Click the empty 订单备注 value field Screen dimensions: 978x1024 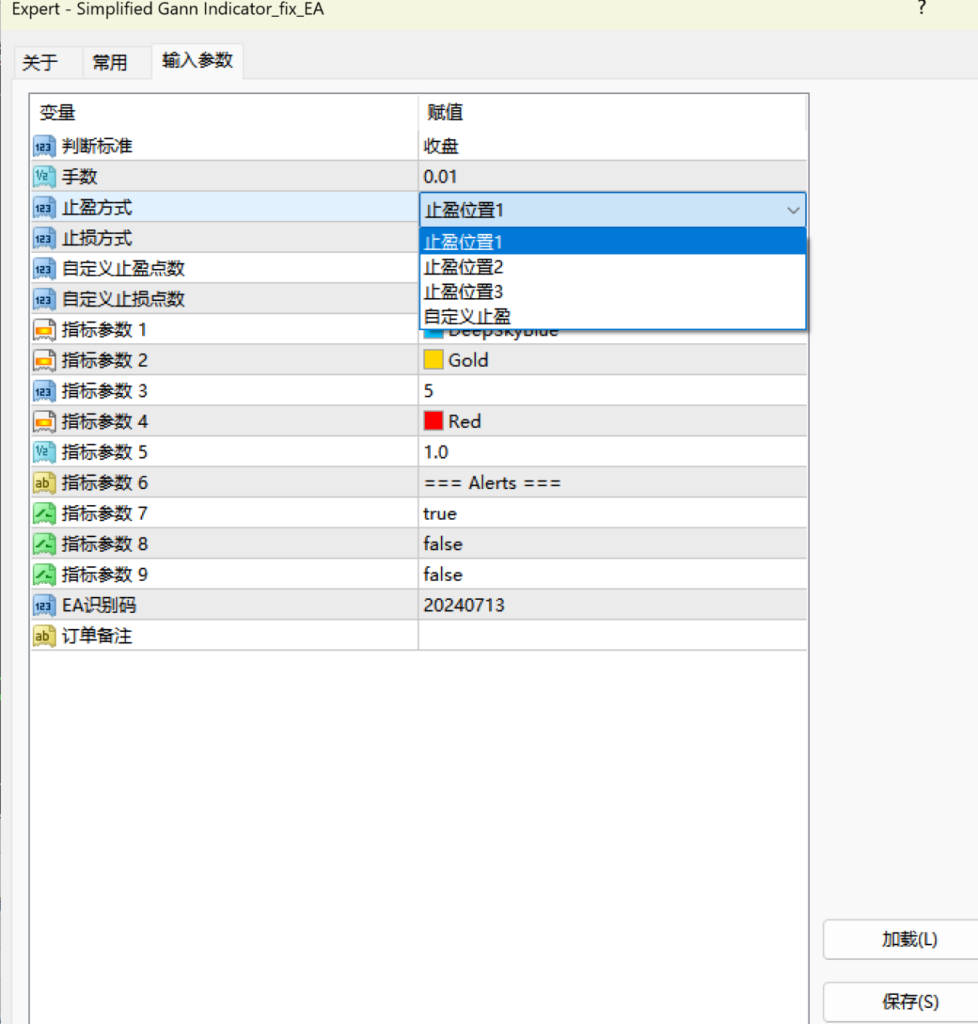point(600,635)
